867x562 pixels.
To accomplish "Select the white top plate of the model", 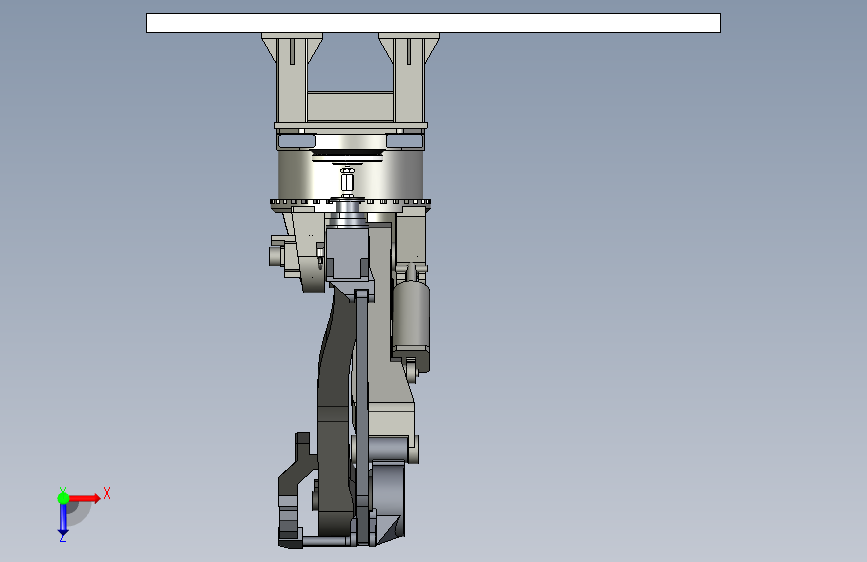I will (433, 23).
